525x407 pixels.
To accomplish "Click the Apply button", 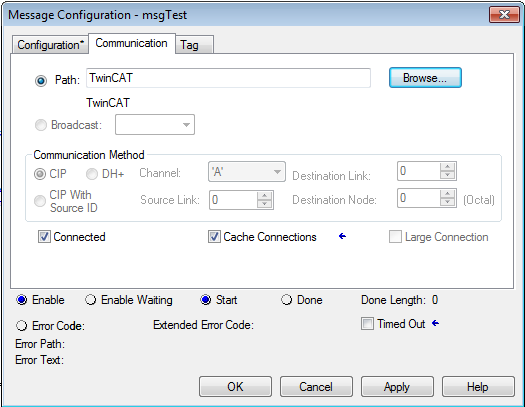I will (x=397, y=387).
